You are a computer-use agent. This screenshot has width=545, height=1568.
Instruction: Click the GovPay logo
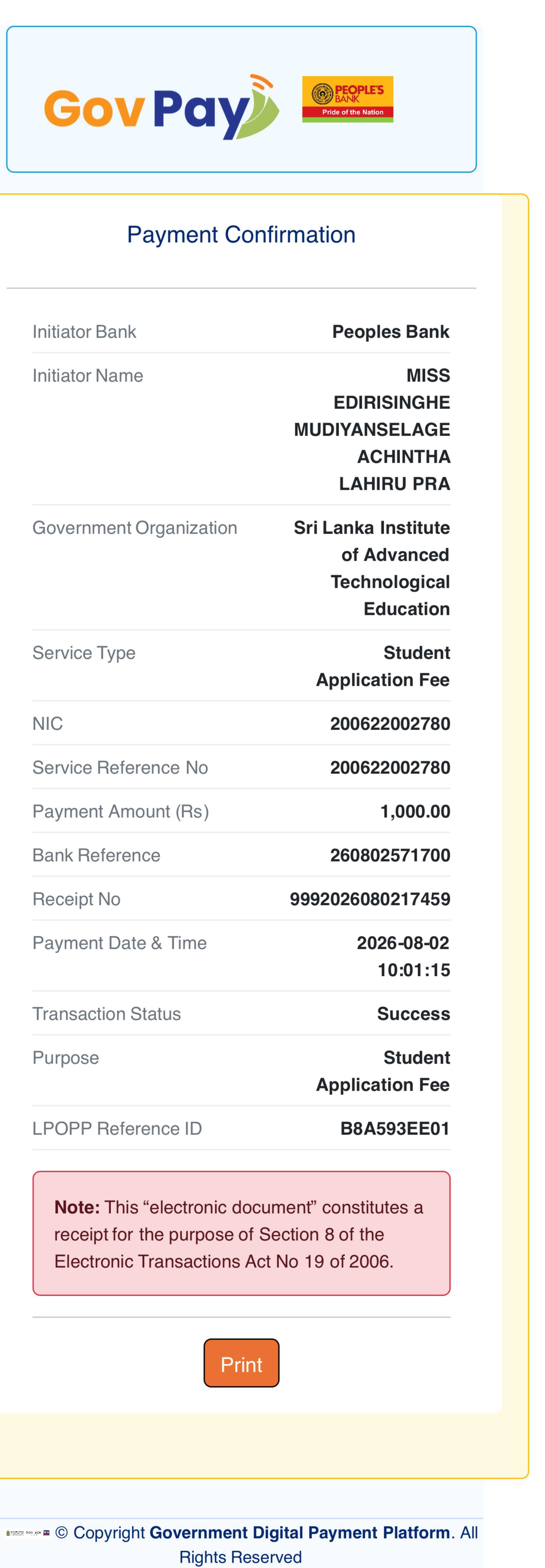tap(161, 107)
